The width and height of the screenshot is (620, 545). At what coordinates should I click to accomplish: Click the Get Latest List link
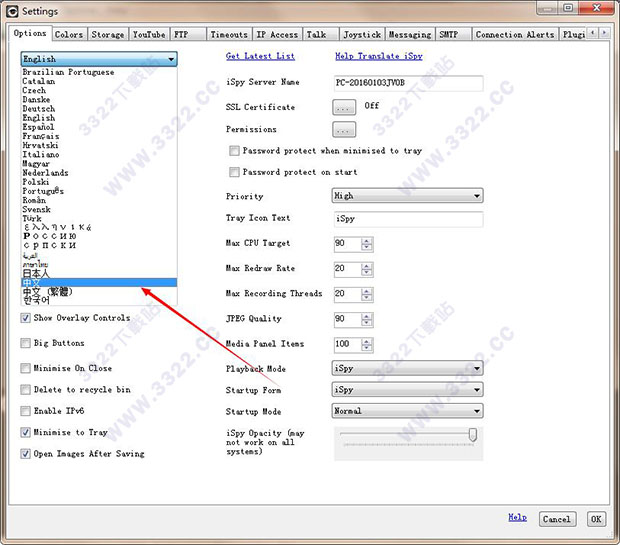[x=260, y=56]
